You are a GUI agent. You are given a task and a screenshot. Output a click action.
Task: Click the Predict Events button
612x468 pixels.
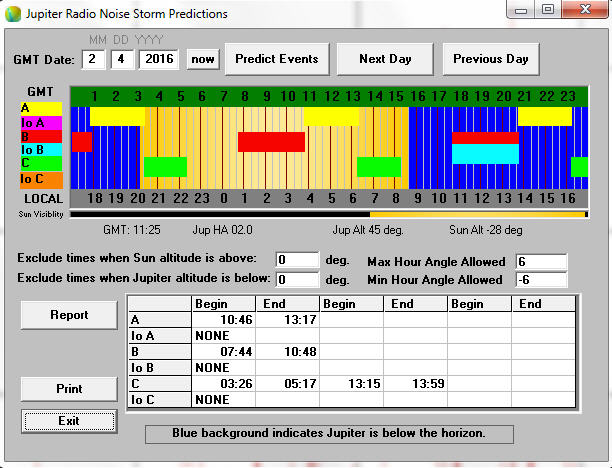point(277,59)
